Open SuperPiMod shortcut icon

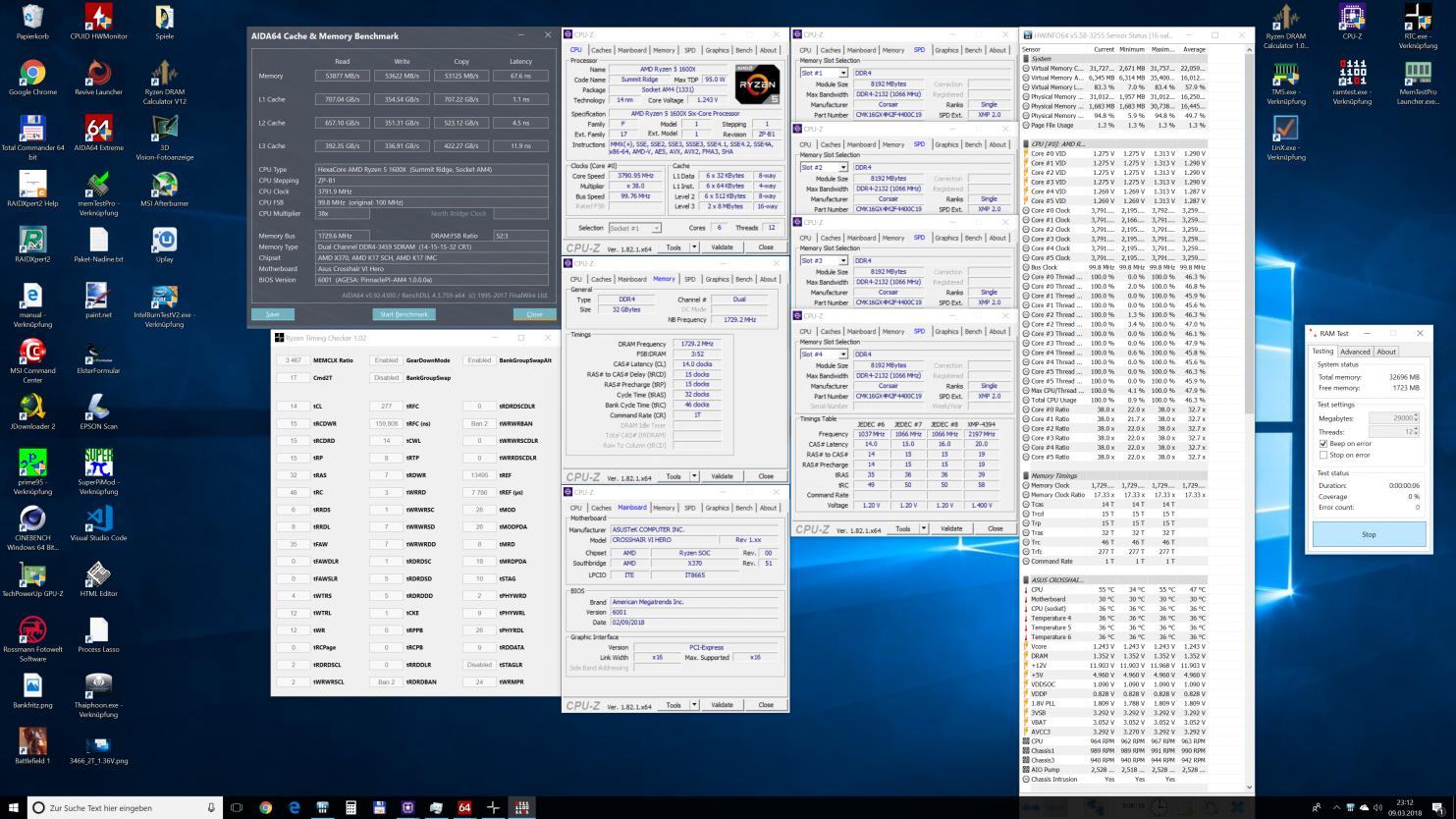tap(98, 472)
